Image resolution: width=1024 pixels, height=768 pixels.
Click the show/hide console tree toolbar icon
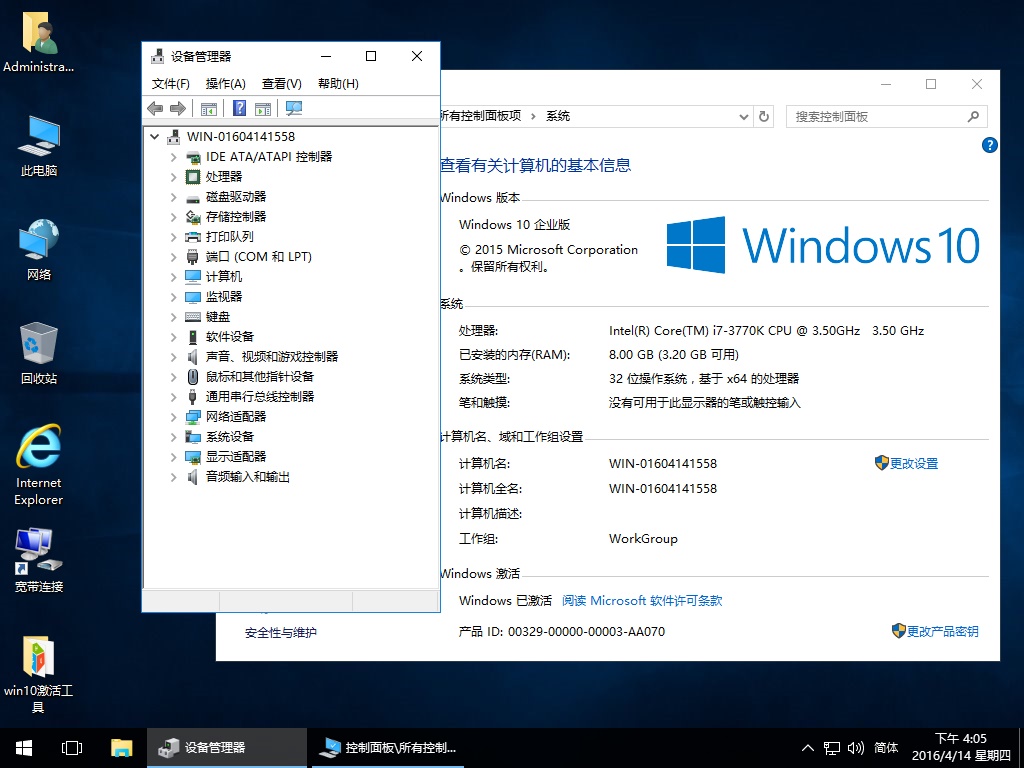coord(209,108)
